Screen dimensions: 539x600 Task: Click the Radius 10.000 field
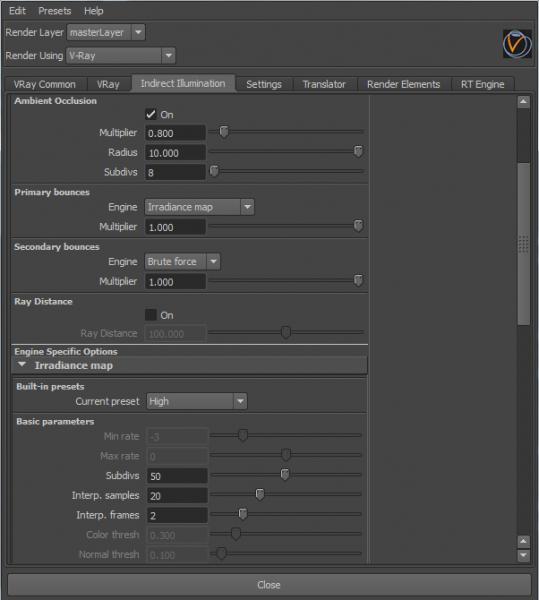tap(175, 153)
